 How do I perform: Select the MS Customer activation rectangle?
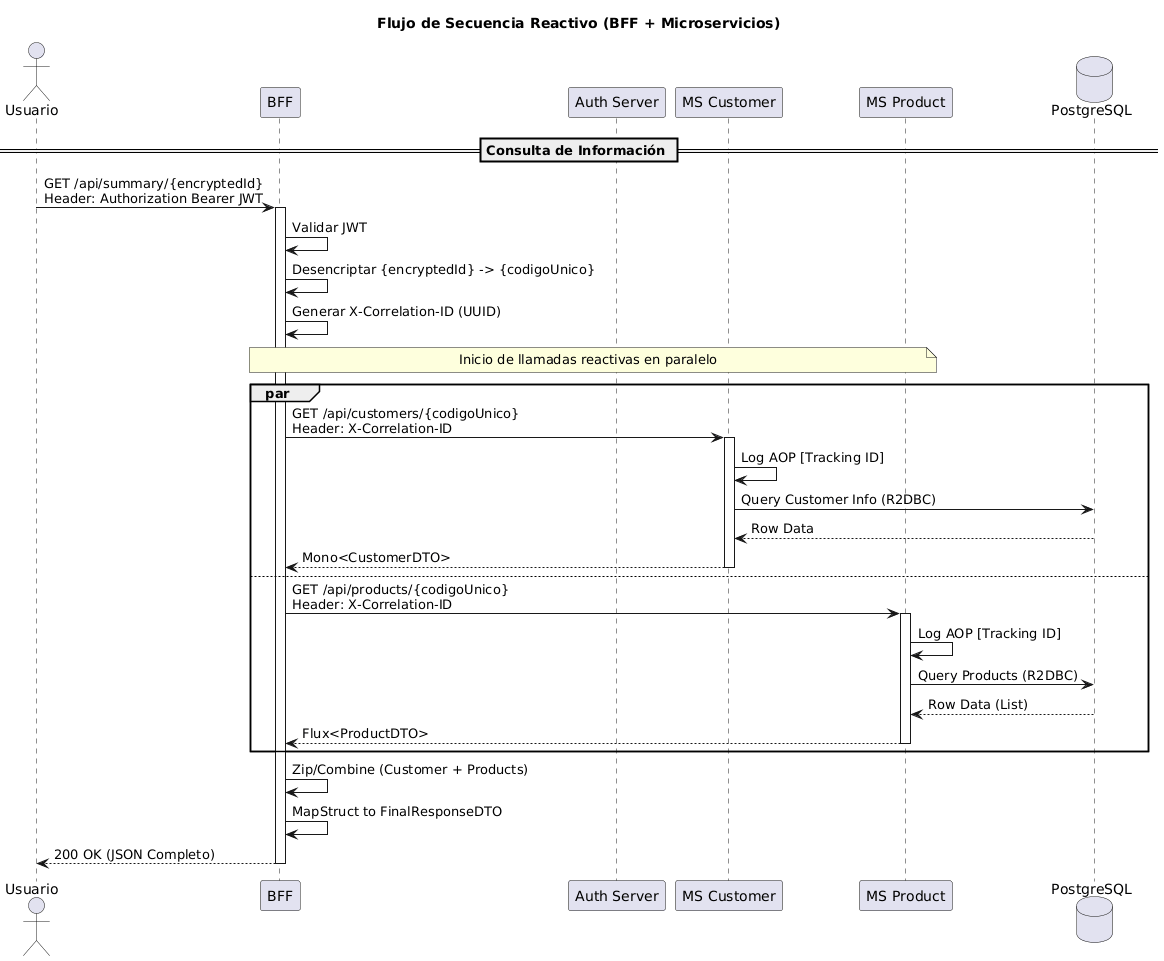[728, 500]
